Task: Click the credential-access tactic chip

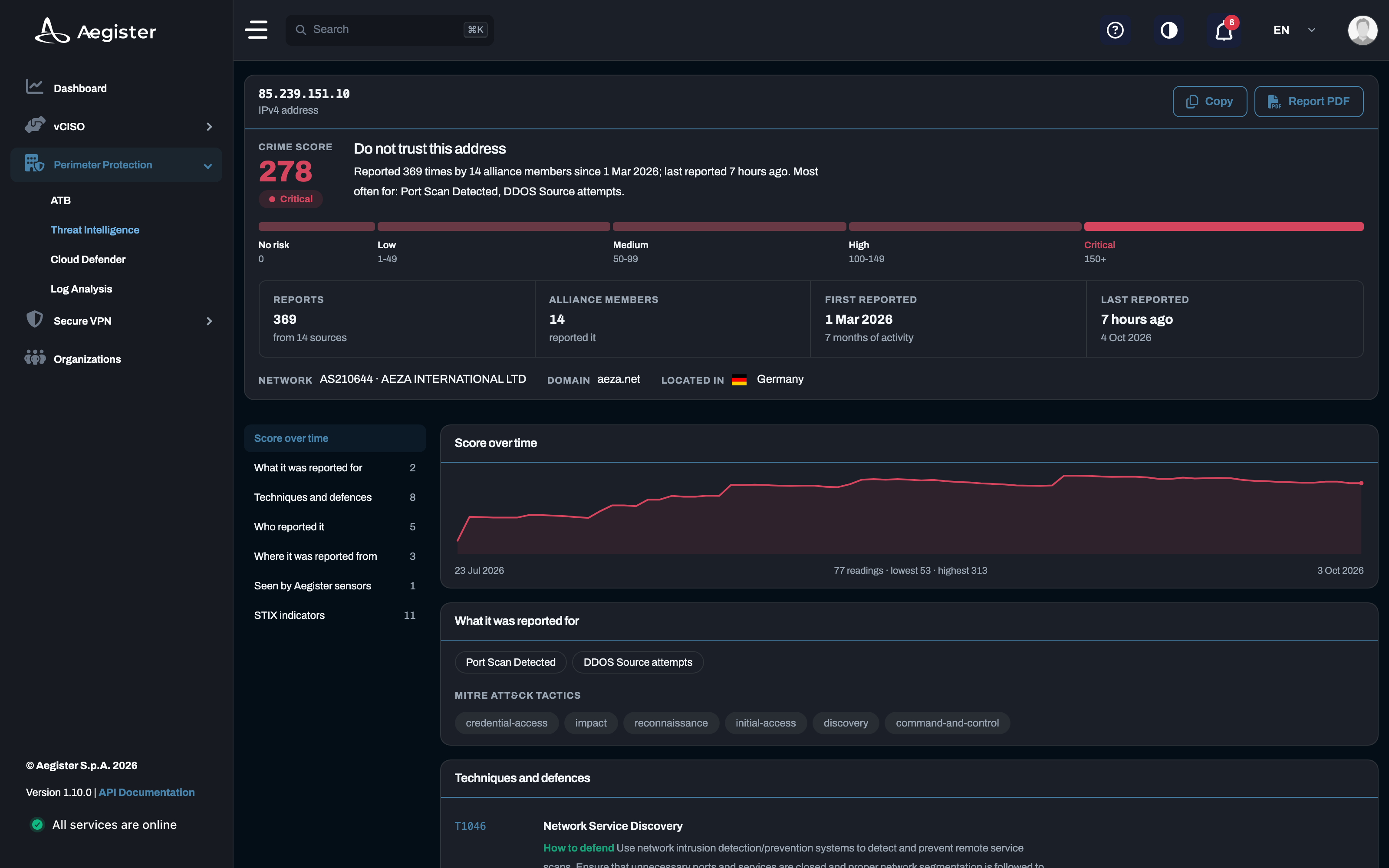Action: [x=506, y=723]
